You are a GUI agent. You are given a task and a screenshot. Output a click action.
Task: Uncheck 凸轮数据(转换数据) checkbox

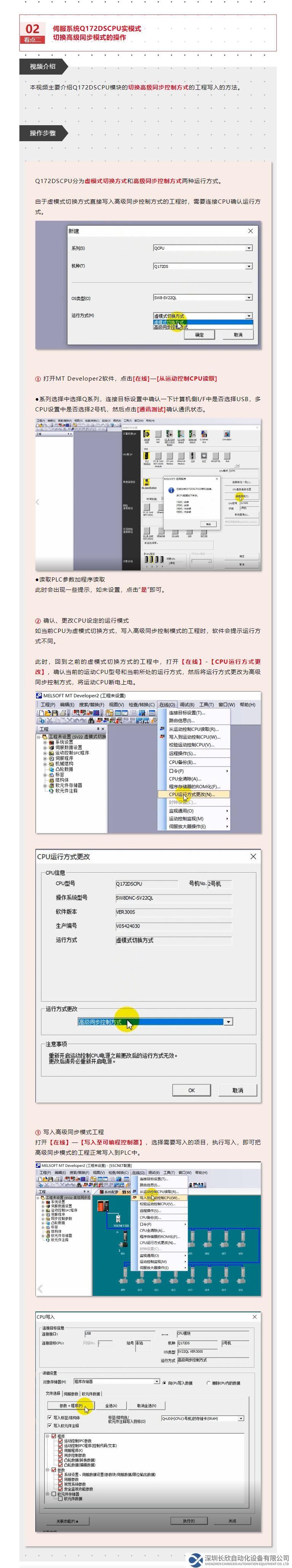point(60,1460)
